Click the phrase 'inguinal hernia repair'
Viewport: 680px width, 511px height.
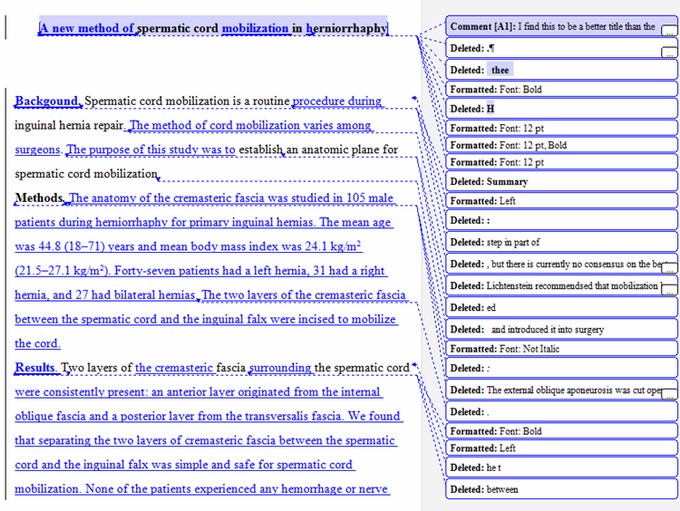[69, 125]
